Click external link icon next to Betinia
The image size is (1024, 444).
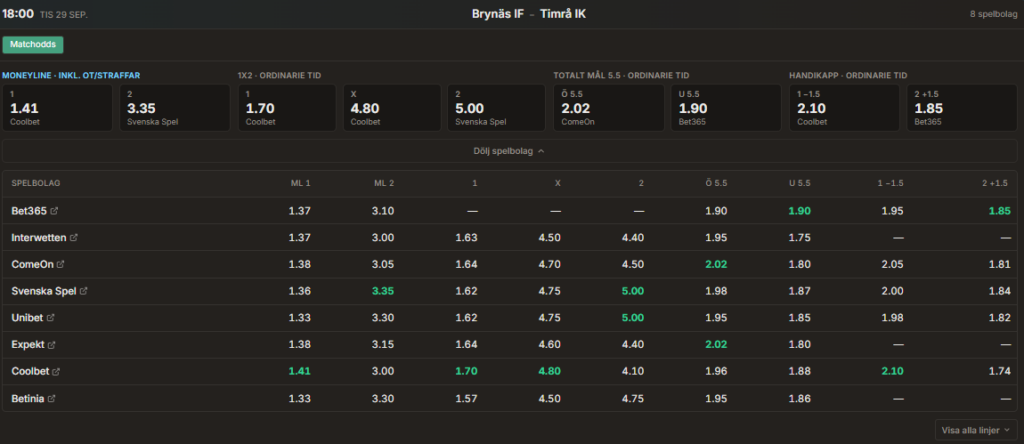click(x=52, y=398)
